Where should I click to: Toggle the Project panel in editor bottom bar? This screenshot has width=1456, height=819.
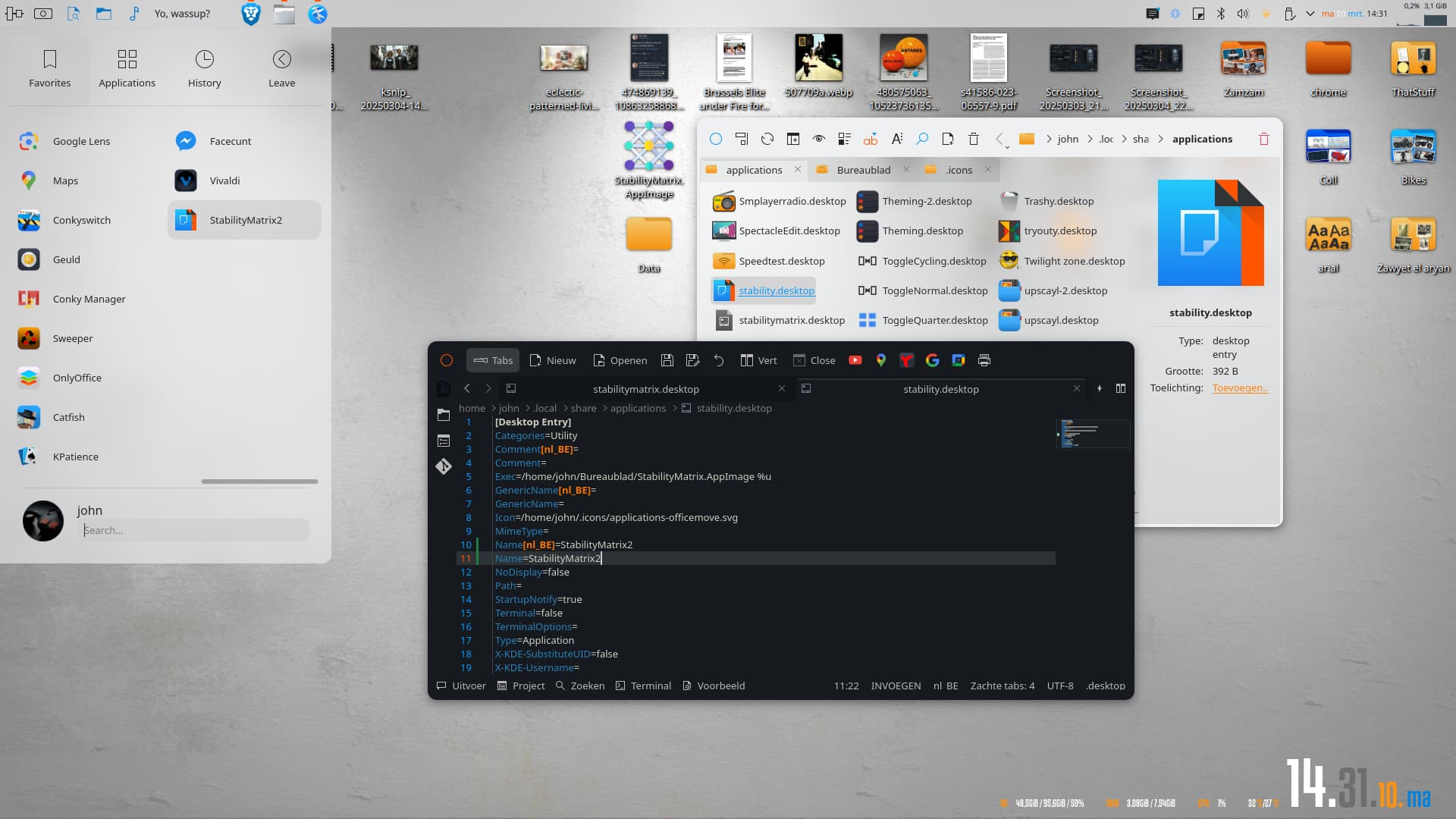point(521,686)
